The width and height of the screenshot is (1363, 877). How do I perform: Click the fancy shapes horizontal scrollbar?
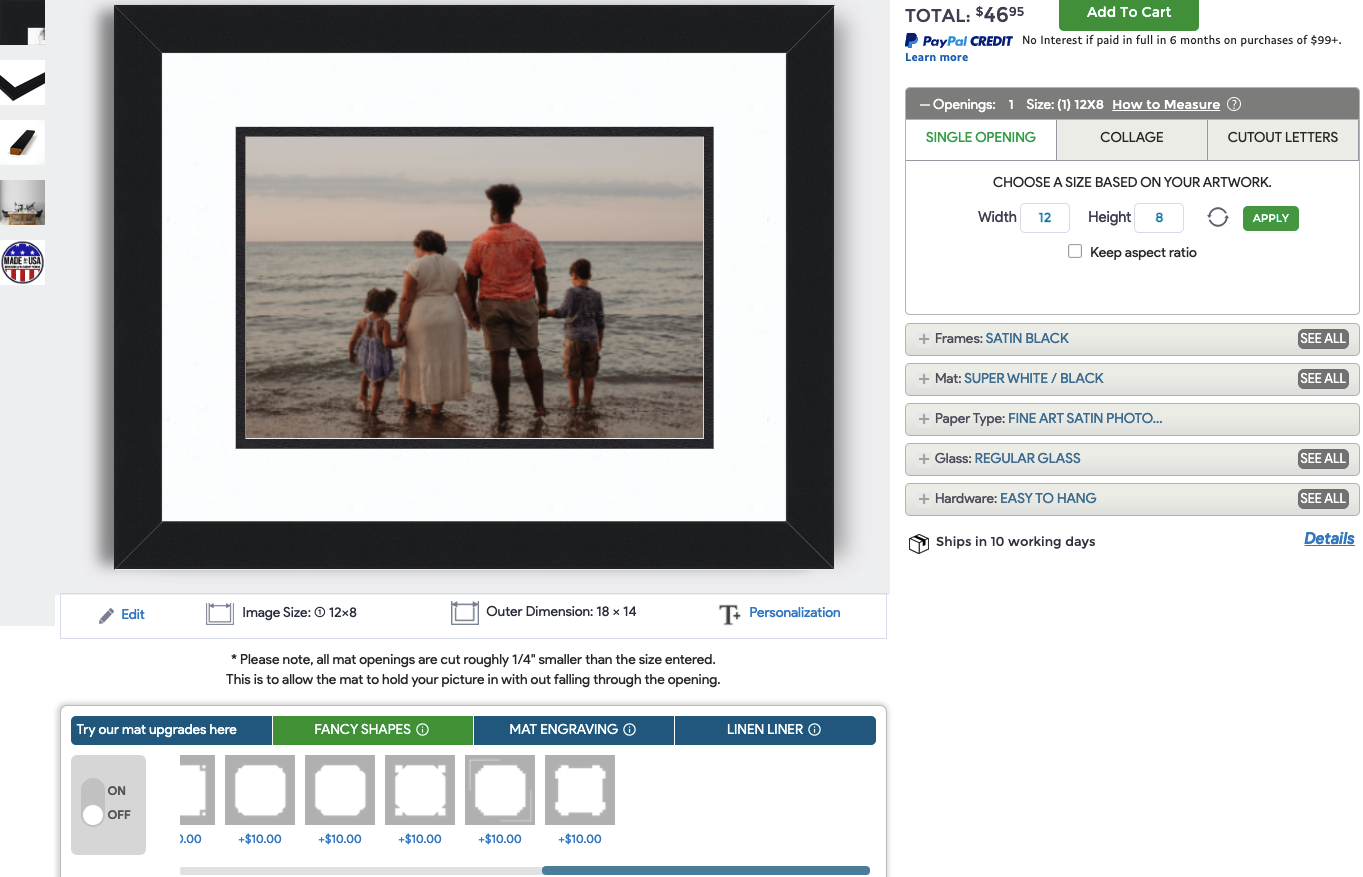click(705, 870)
